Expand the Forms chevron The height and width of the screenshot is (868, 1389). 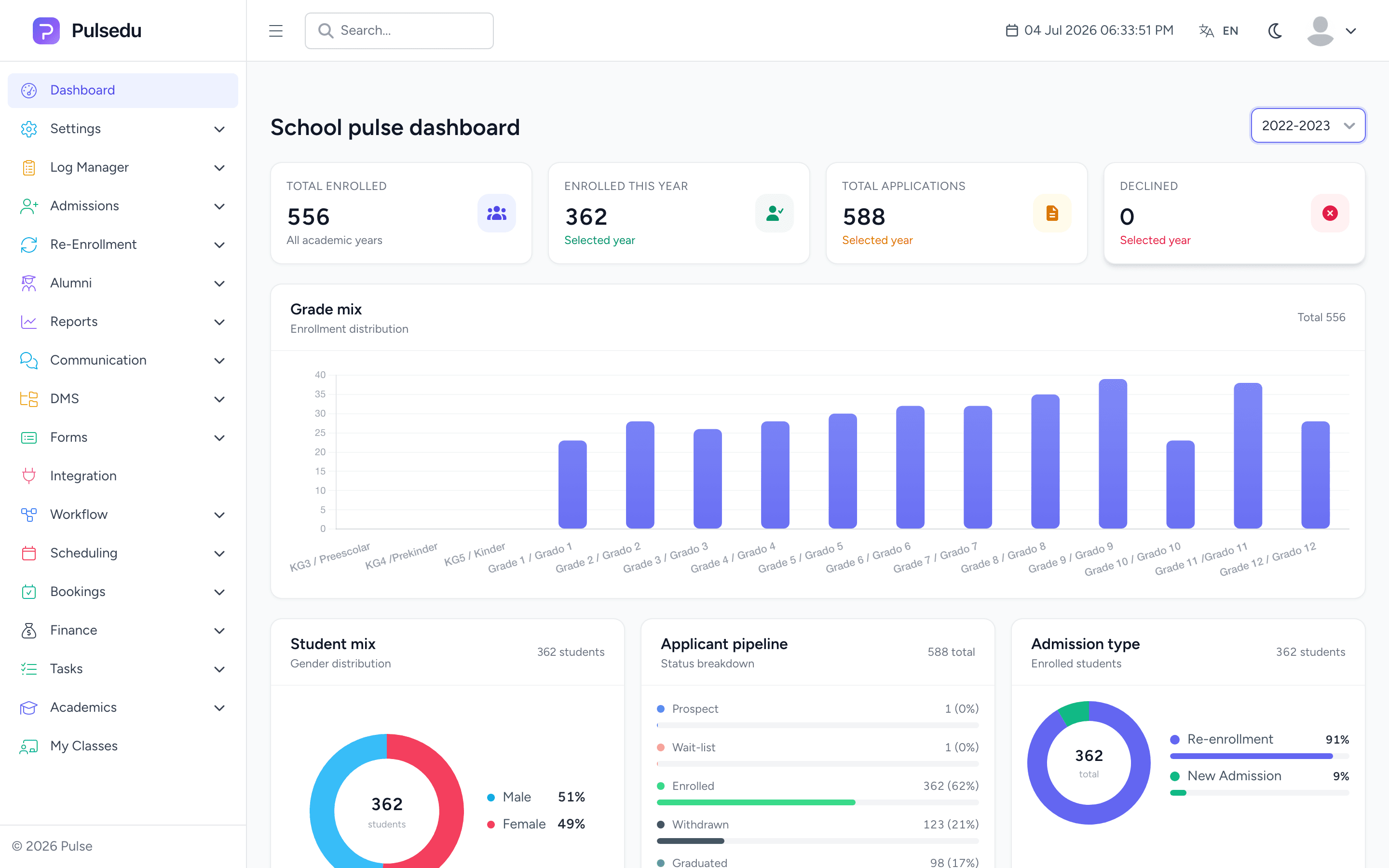(219, 437)
